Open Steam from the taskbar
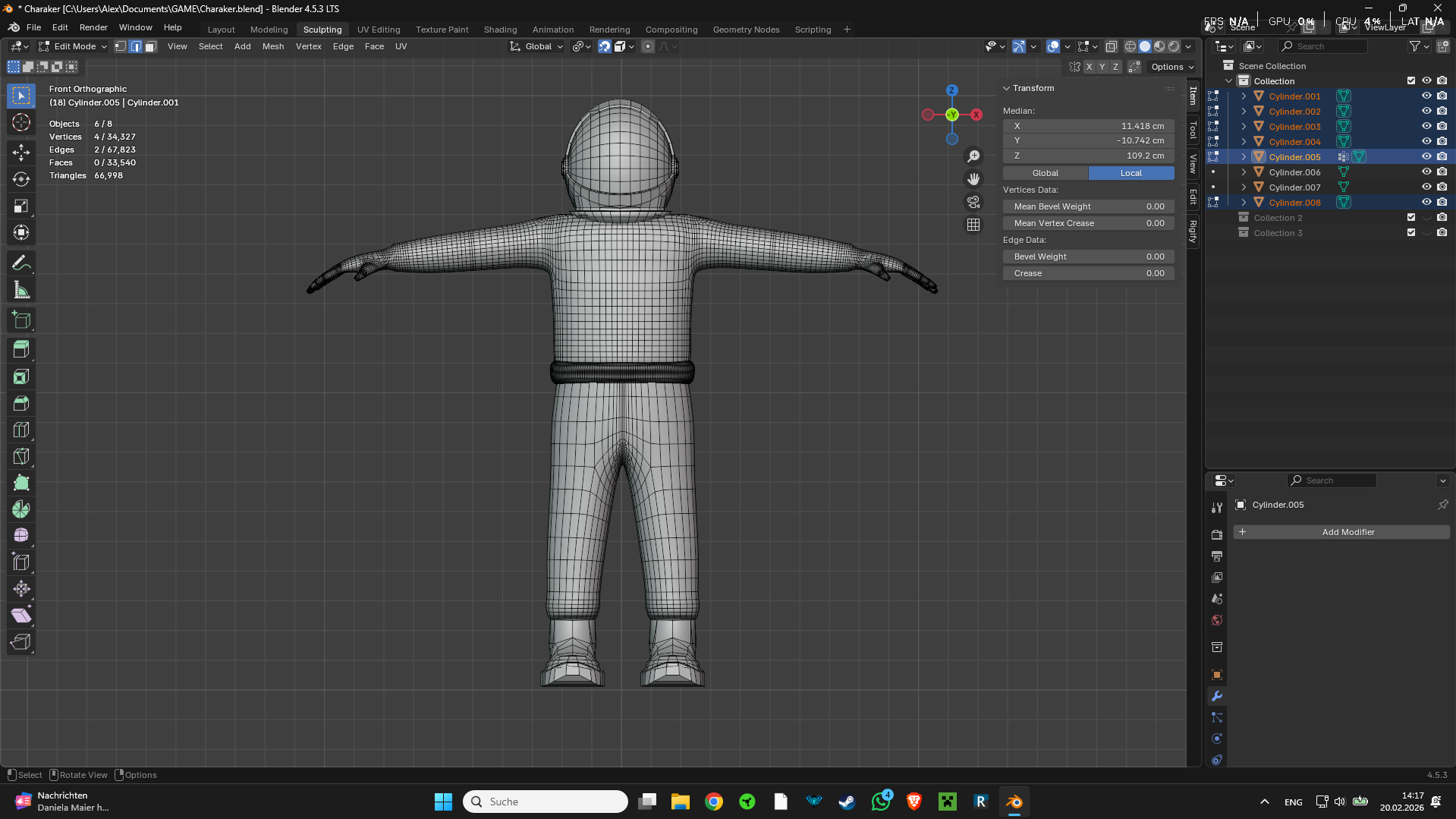This screenshot has width=1456, height=819. click(847, 802)
